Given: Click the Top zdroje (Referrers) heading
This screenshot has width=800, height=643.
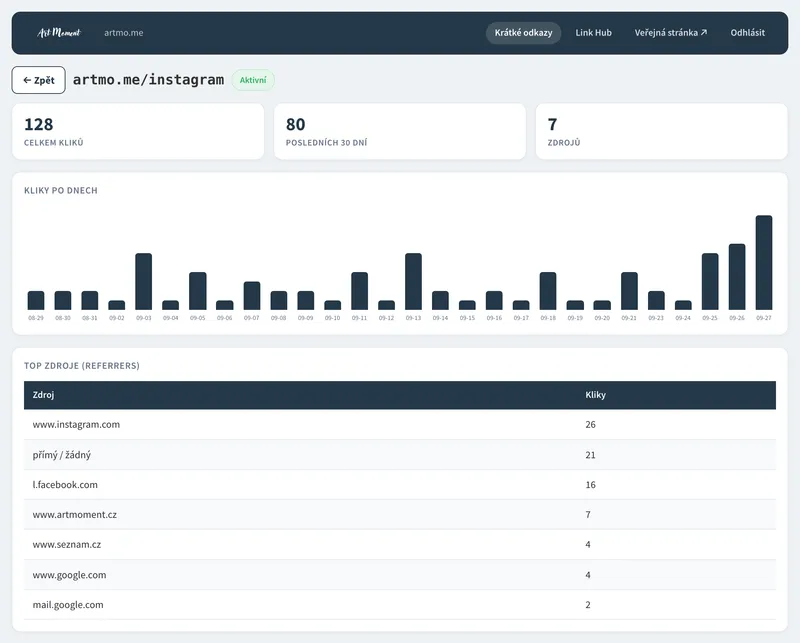Looking at the screenshot, I should point(82,365).
